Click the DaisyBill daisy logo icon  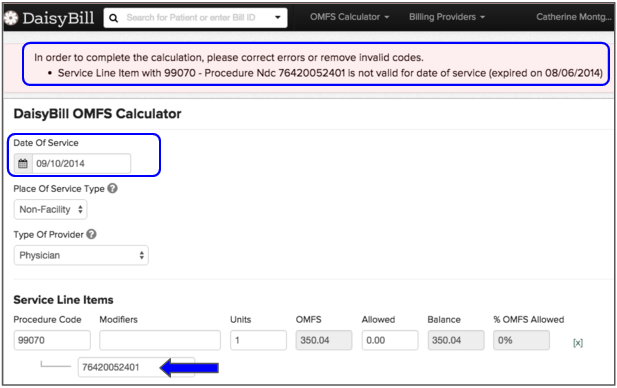(x=11, y=18)
